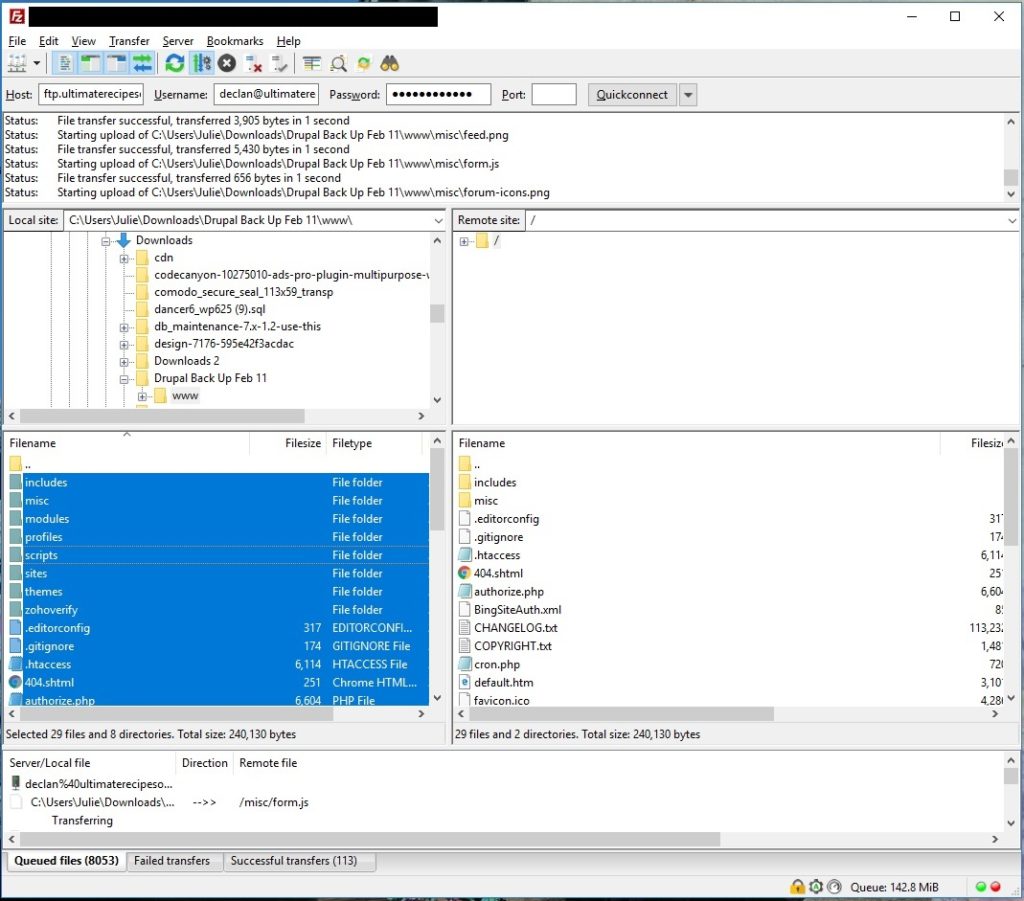Image resolution: width=1024 pixels, height=901 pixels.
Task: Disconnect from the current server
Action: [x=251, y=63]
